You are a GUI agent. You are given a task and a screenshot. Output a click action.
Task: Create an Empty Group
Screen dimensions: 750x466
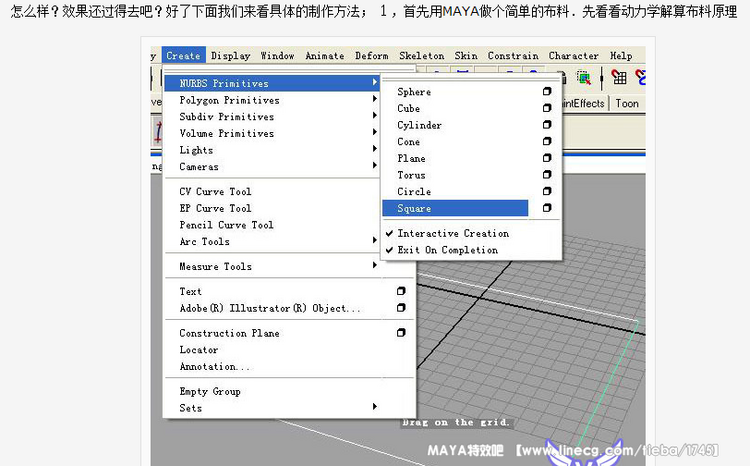210,391
